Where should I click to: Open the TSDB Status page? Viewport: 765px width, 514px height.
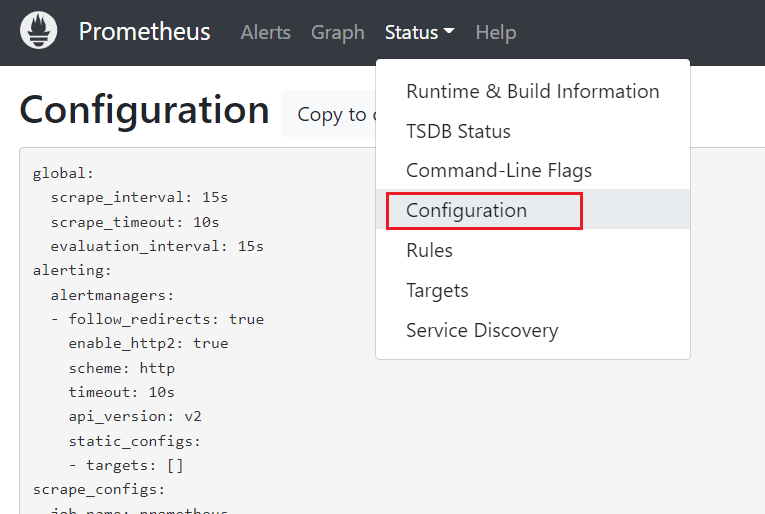point(458,131)
